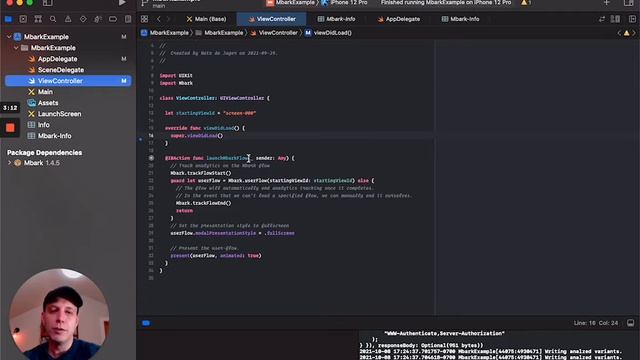Open the Debug navigator

(98, 19)
